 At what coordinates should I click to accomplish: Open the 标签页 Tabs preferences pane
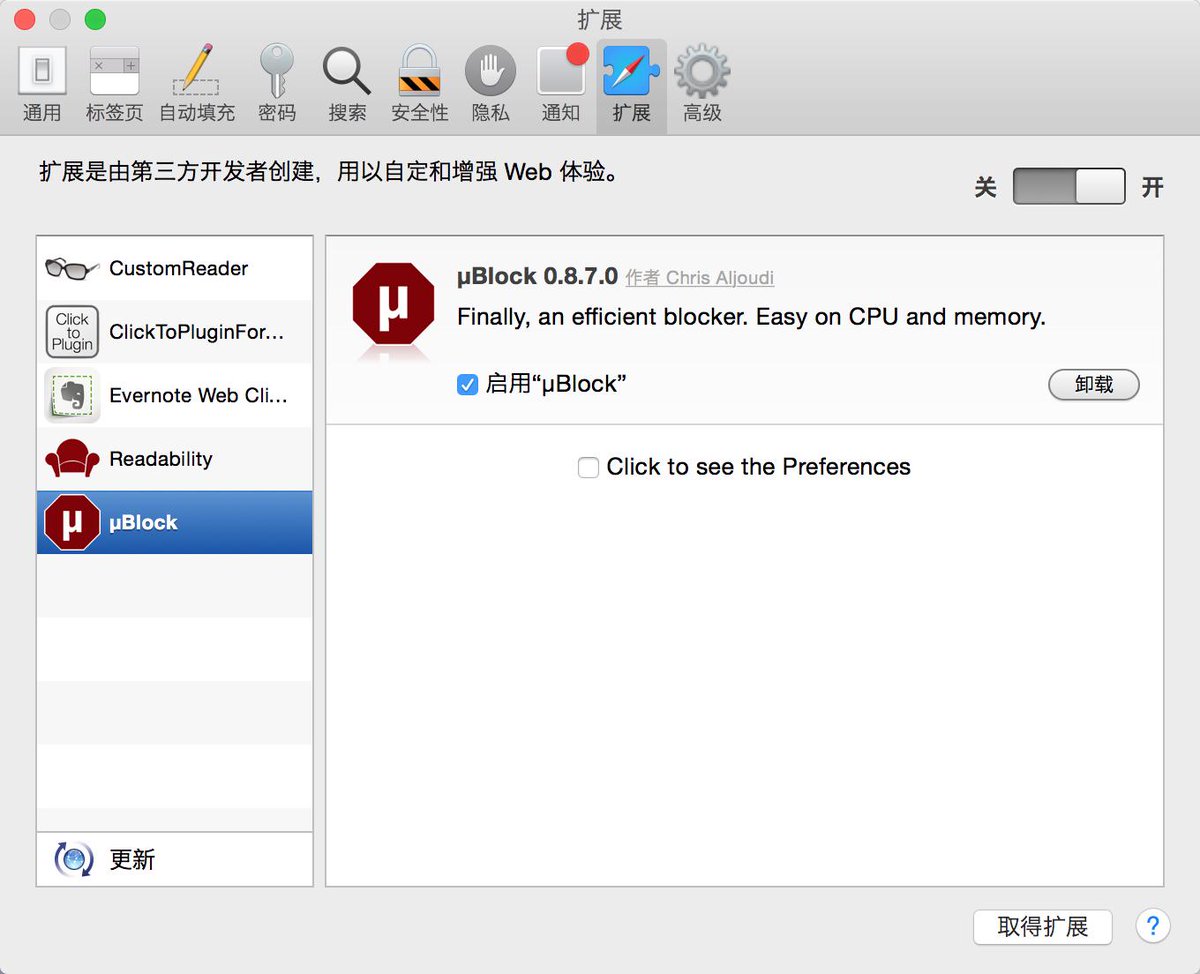114,85
